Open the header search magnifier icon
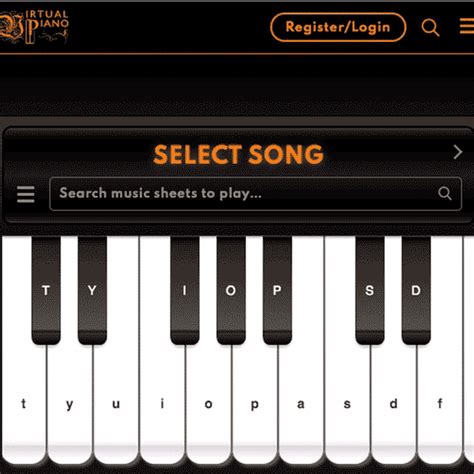Screen dimensions: 474x474 point(430,27)
